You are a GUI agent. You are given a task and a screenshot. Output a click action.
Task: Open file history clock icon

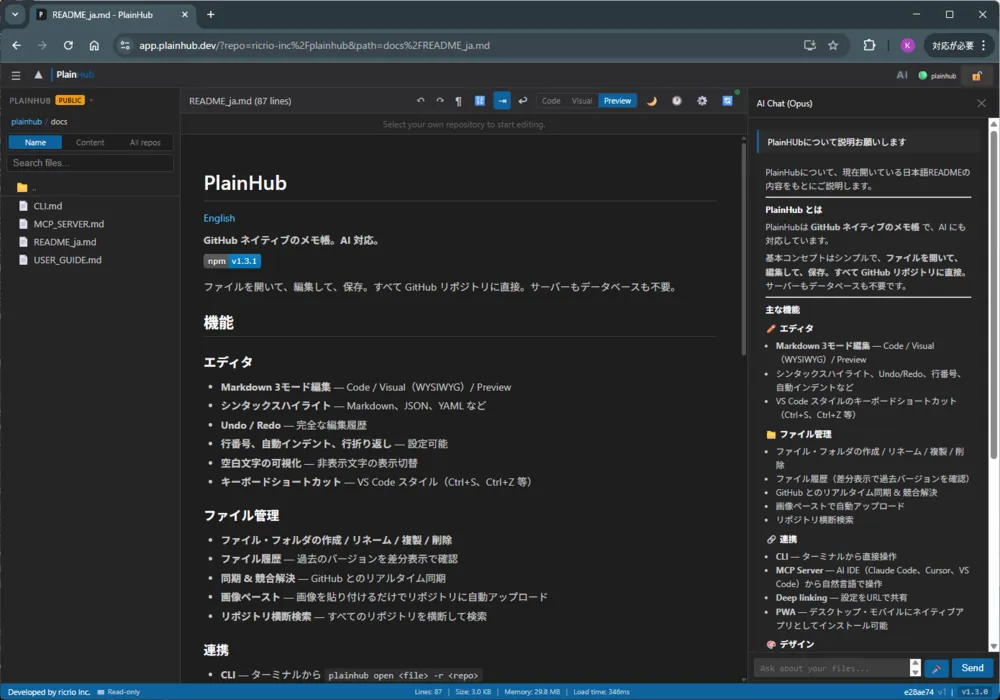(x=677, y=101)
